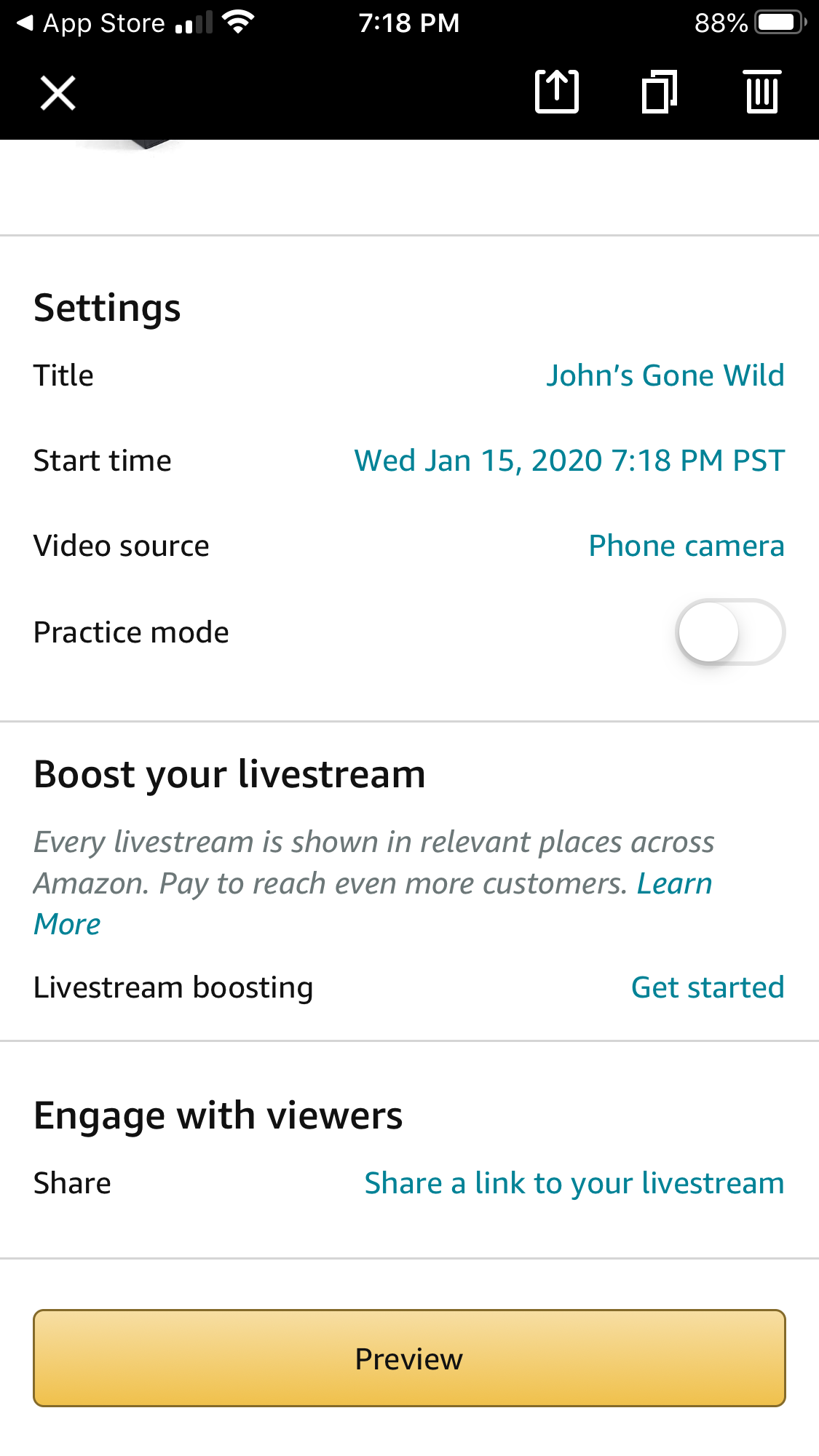Tap the trash delete icon
The height and width of the screenshot is (1456, 819).
tap(762, 92)
